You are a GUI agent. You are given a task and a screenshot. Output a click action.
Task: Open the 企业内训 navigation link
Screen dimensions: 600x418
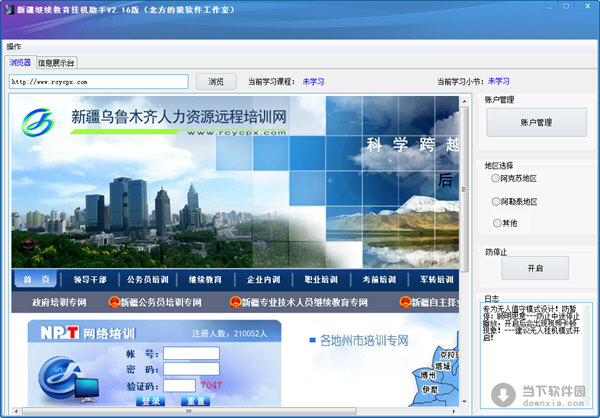click(264, 280)
